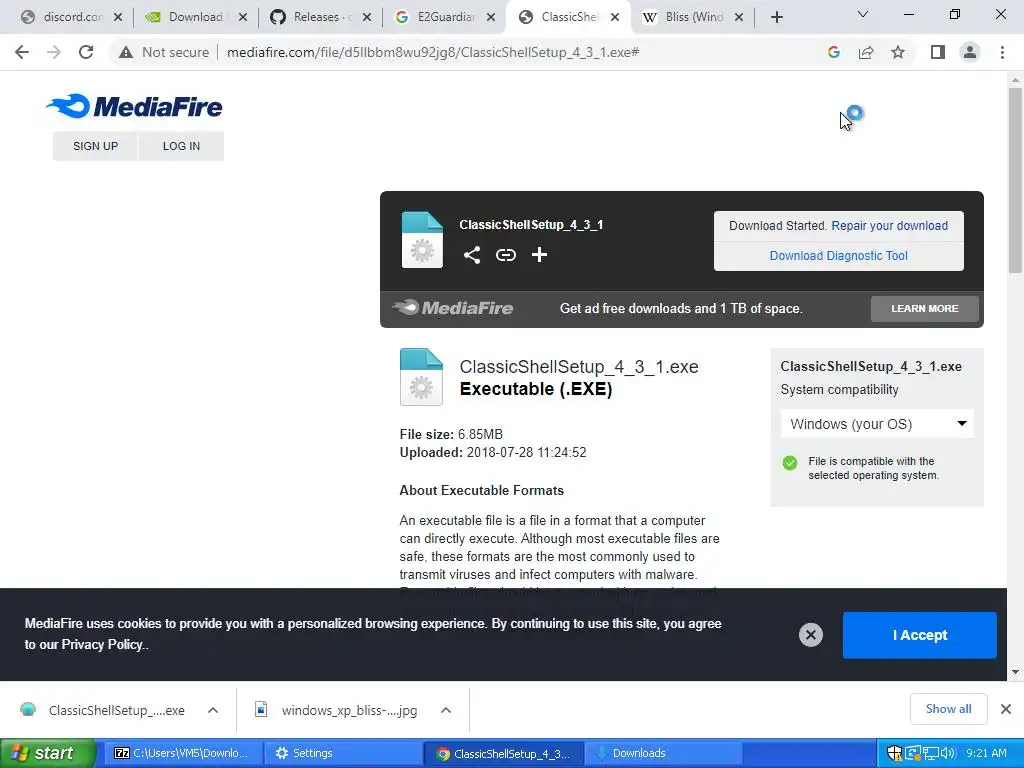The image size is (1024, 768).
Task: Open the Downloads taskbar window
Action: pyautogui.click(x=662, y=753)
